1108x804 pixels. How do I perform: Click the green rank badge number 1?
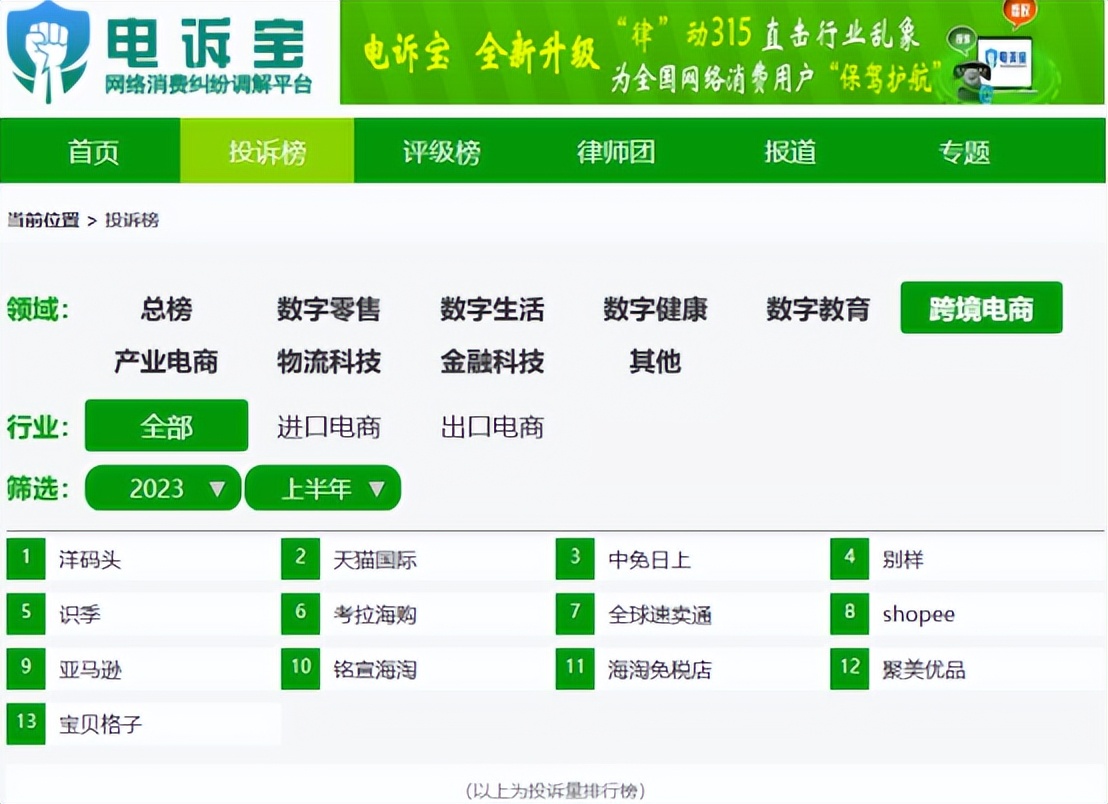tap(26, 558)
